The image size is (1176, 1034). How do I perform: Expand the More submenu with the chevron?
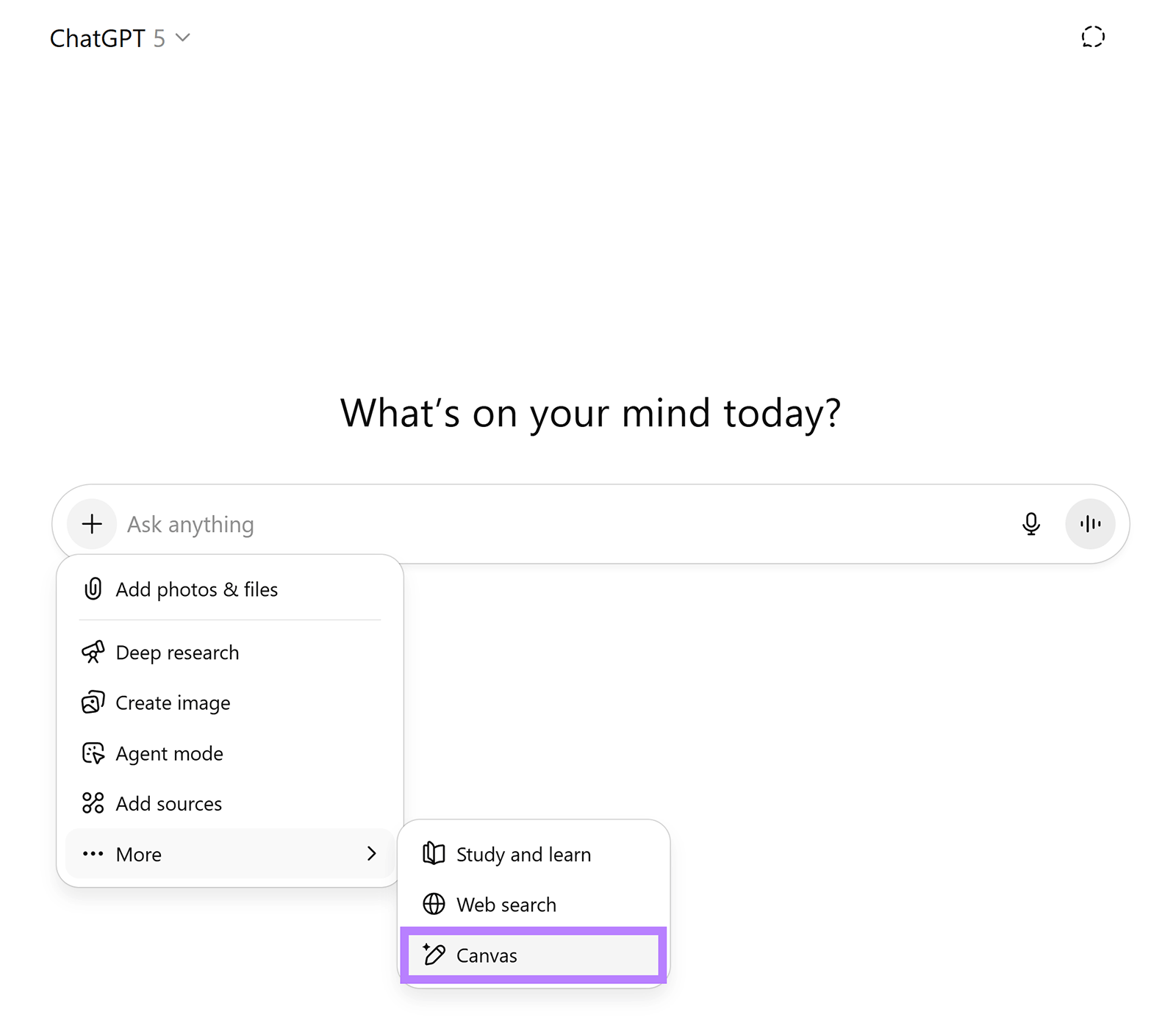click(x=372, y=854)
